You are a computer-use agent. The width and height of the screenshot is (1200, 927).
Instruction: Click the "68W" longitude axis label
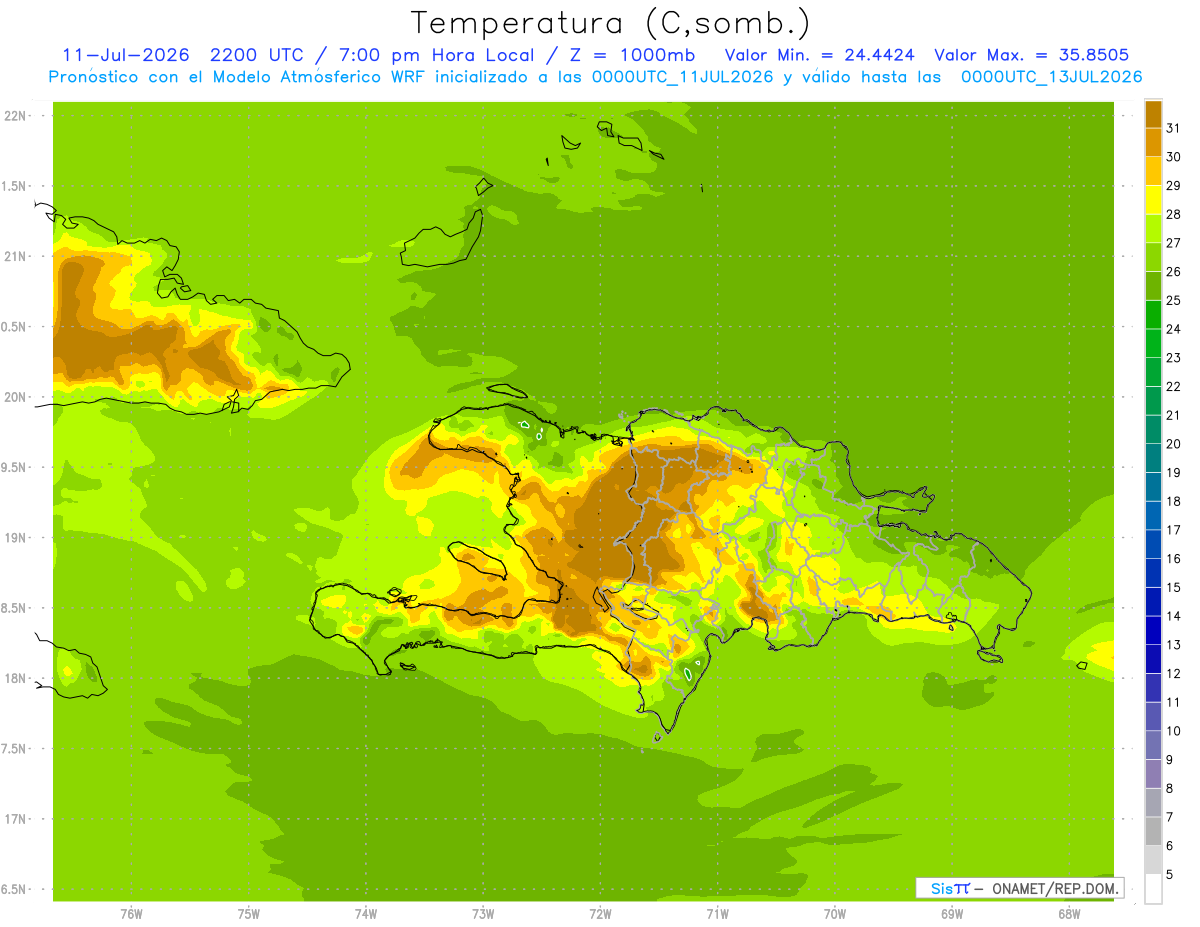1069,914
